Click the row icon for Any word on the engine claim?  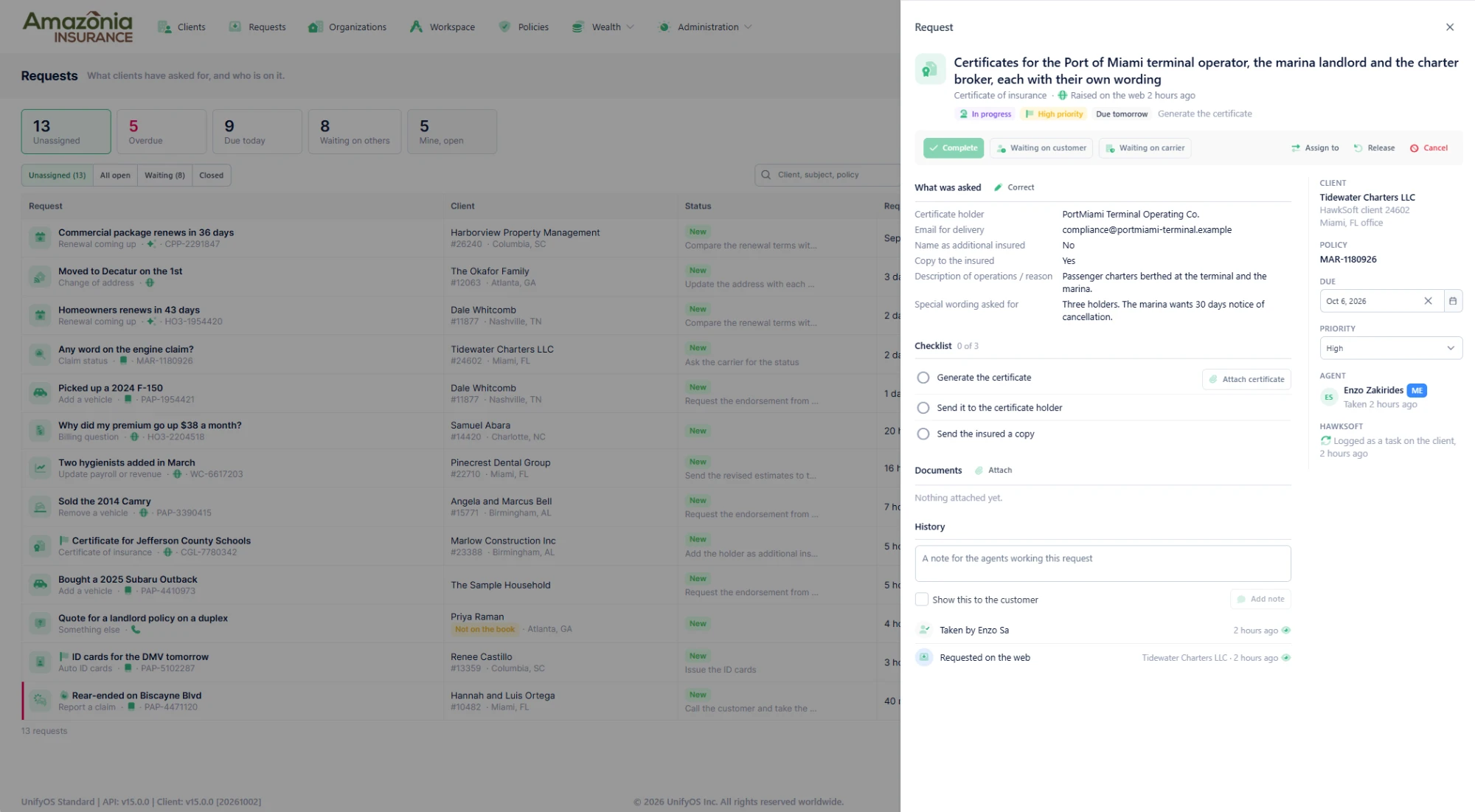[x=40, y=355]
